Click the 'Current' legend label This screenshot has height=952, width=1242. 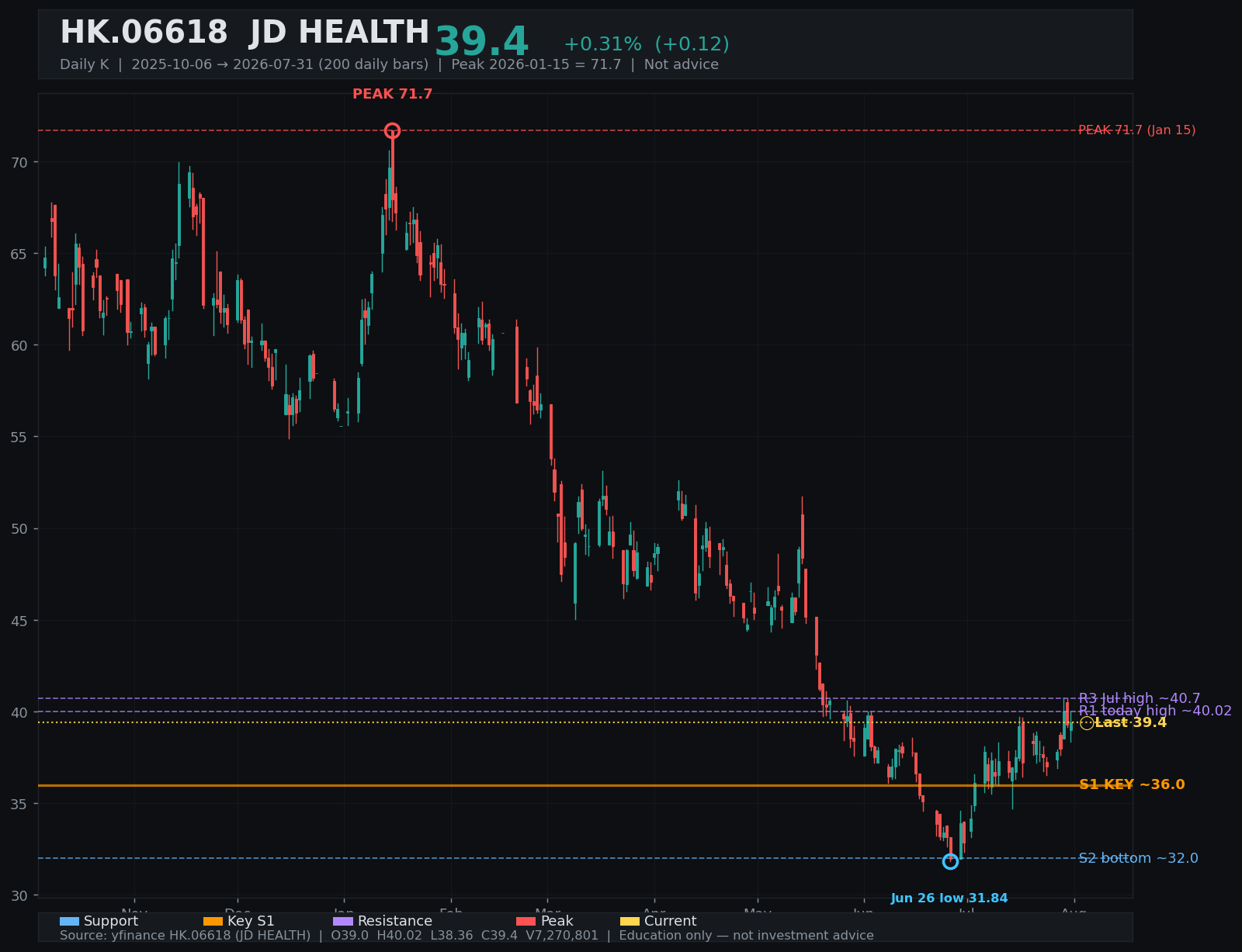[671, 921]
